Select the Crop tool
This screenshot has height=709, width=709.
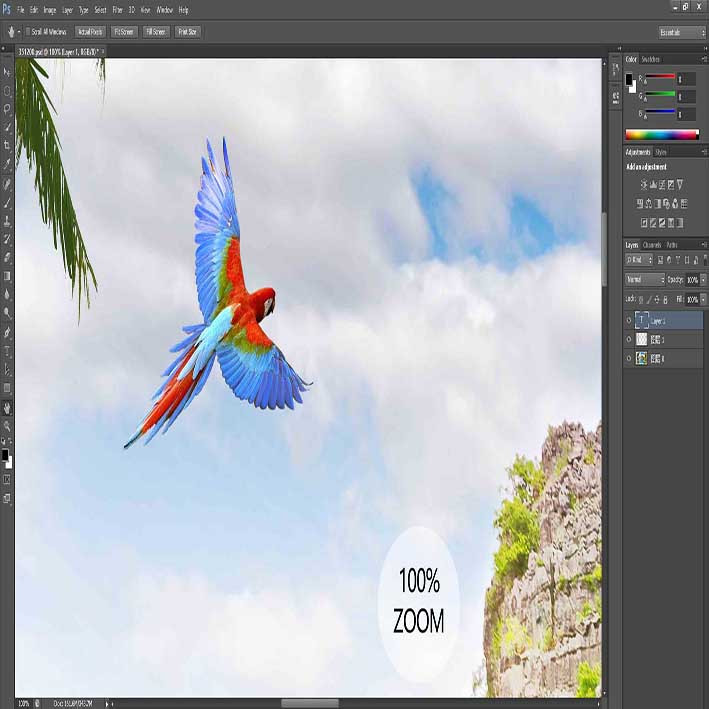click(7, 145)
